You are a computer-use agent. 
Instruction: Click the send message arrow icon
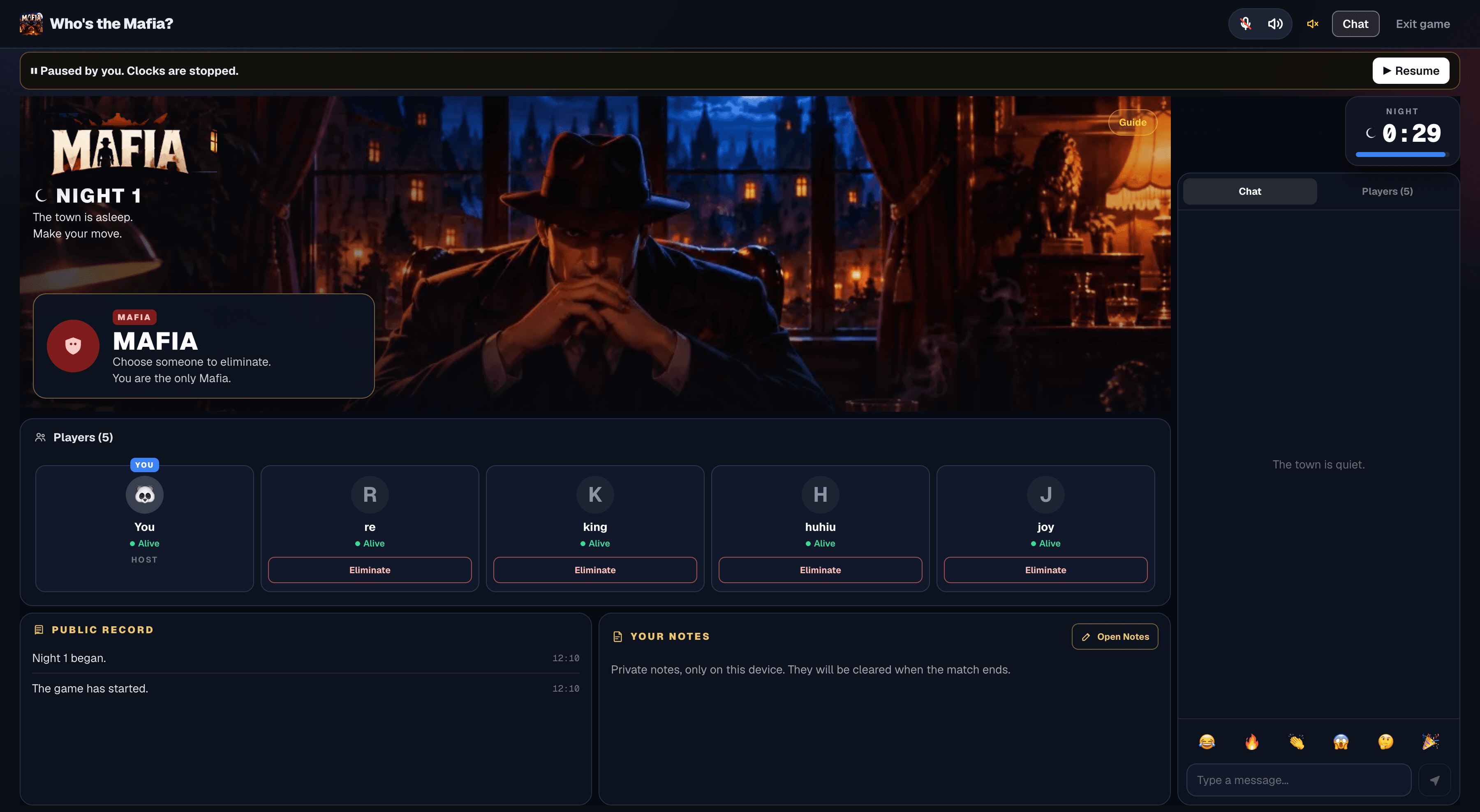[1434, 780]
